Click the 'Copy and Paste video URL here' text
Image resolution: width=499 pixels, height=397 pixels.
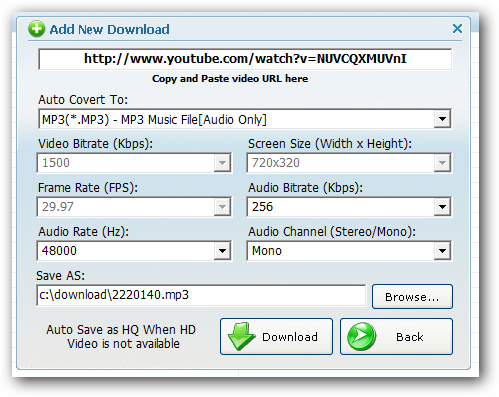(230, 79)
